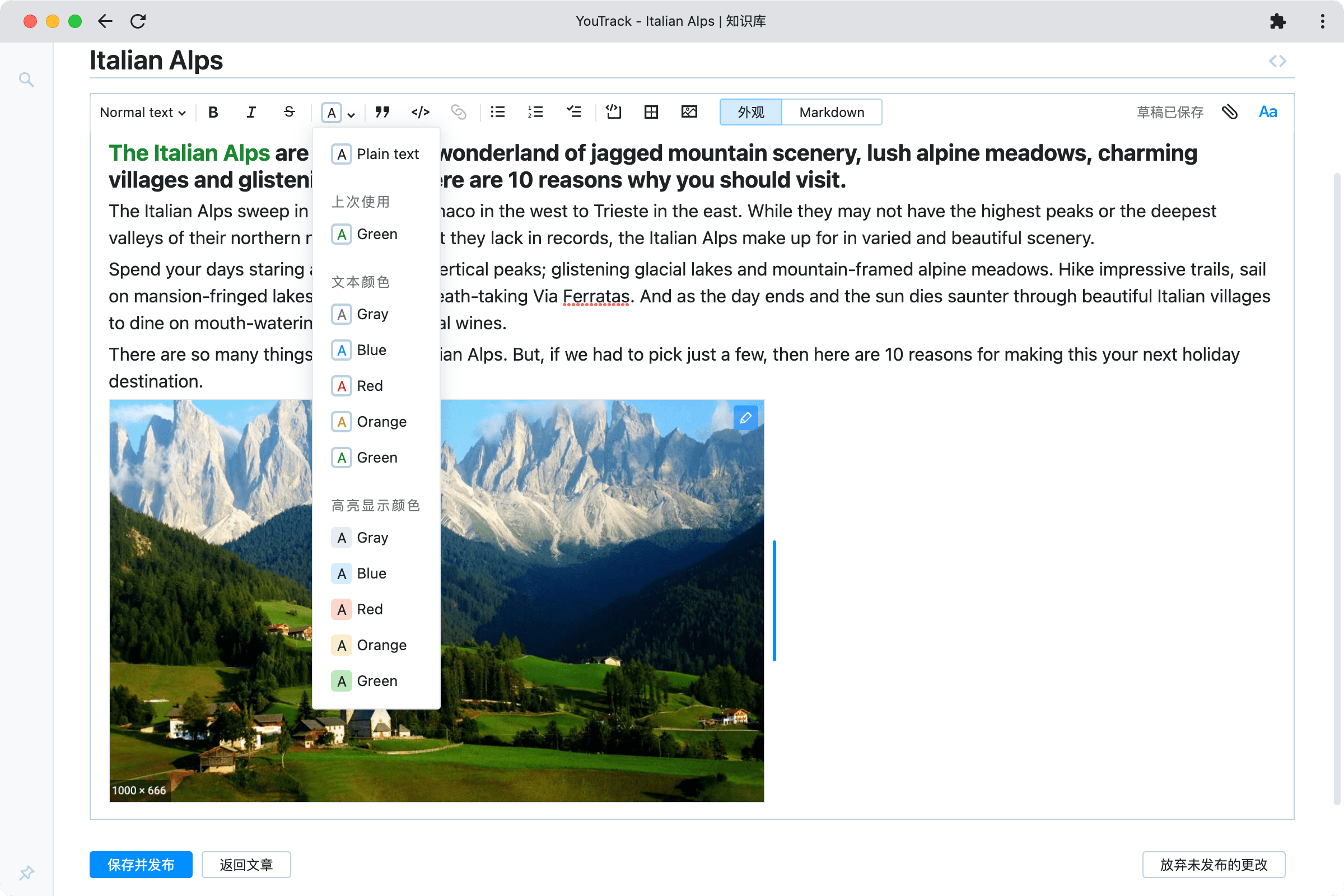Collapse the text color dropdown arrow
Screen dimensions: 1344x896
click(352, 114)
